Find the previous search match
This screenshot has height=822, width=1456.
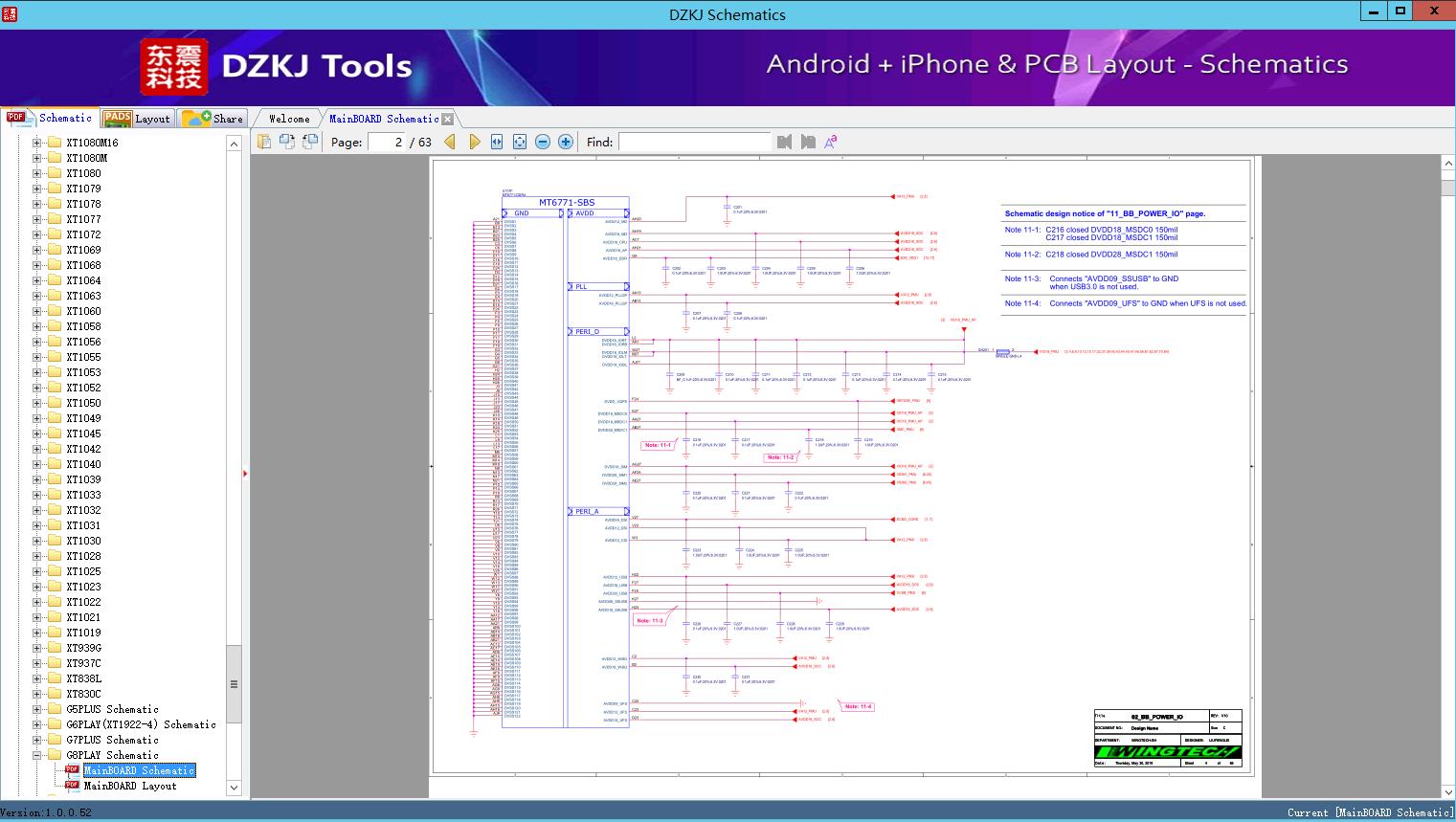(x=785, y=142)
